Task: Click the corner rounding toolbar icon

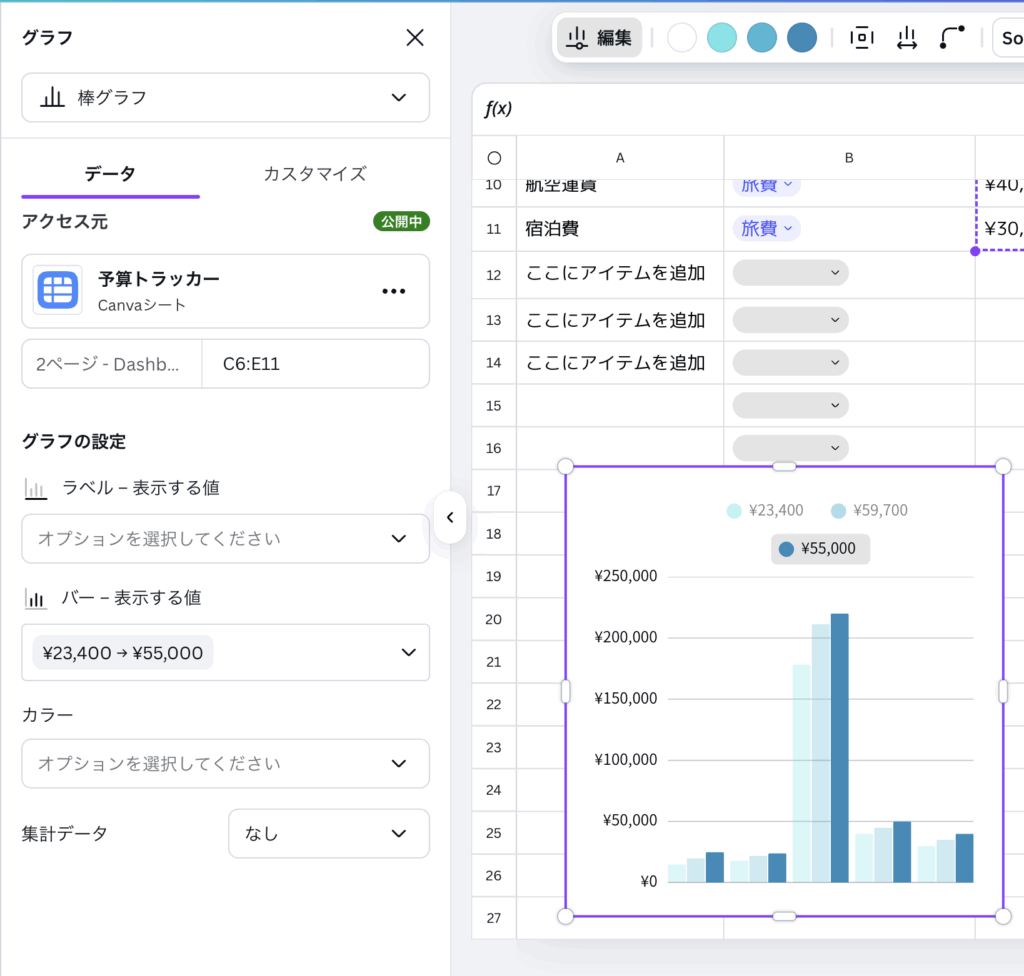Action: click(x=952, y=38)
